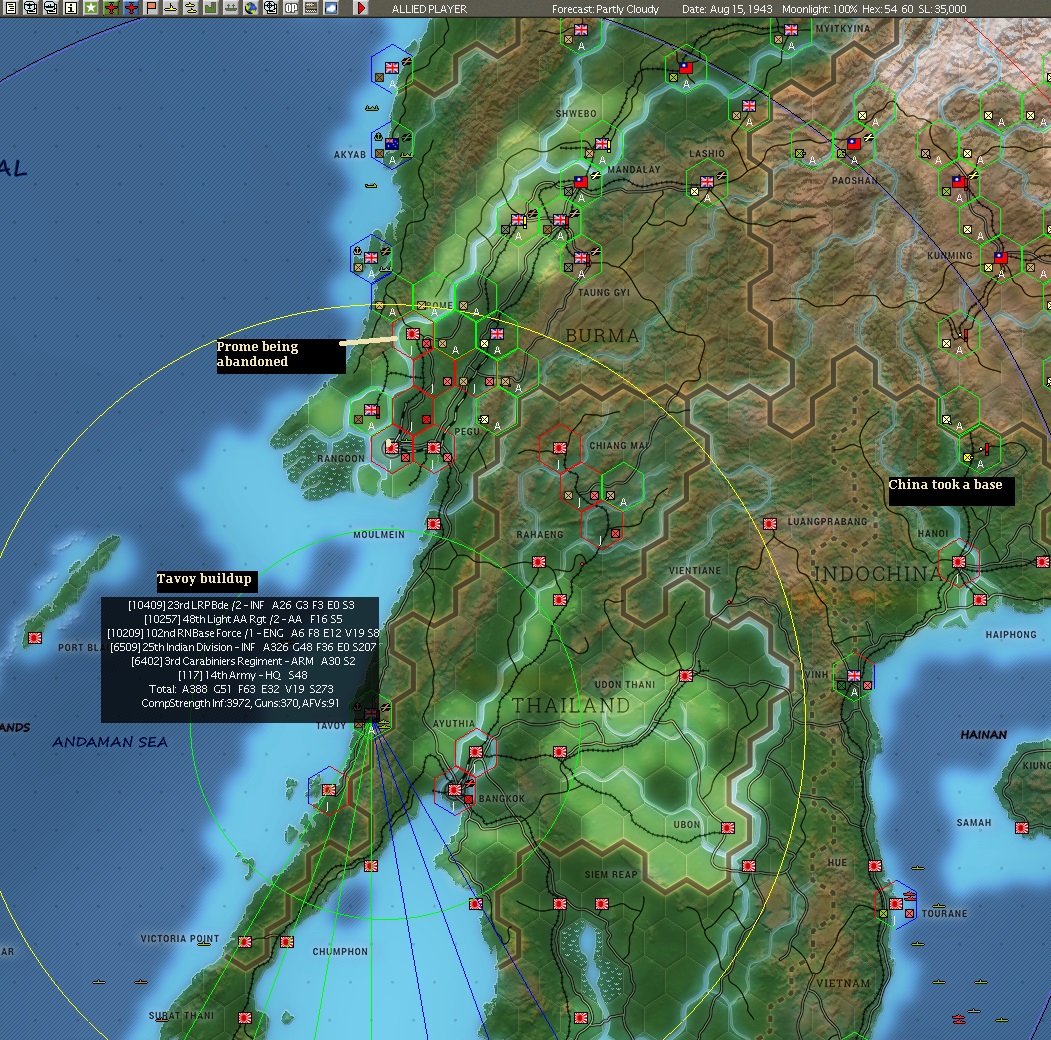Select the Japanese base at Samah

click(x=1022, y=828)
